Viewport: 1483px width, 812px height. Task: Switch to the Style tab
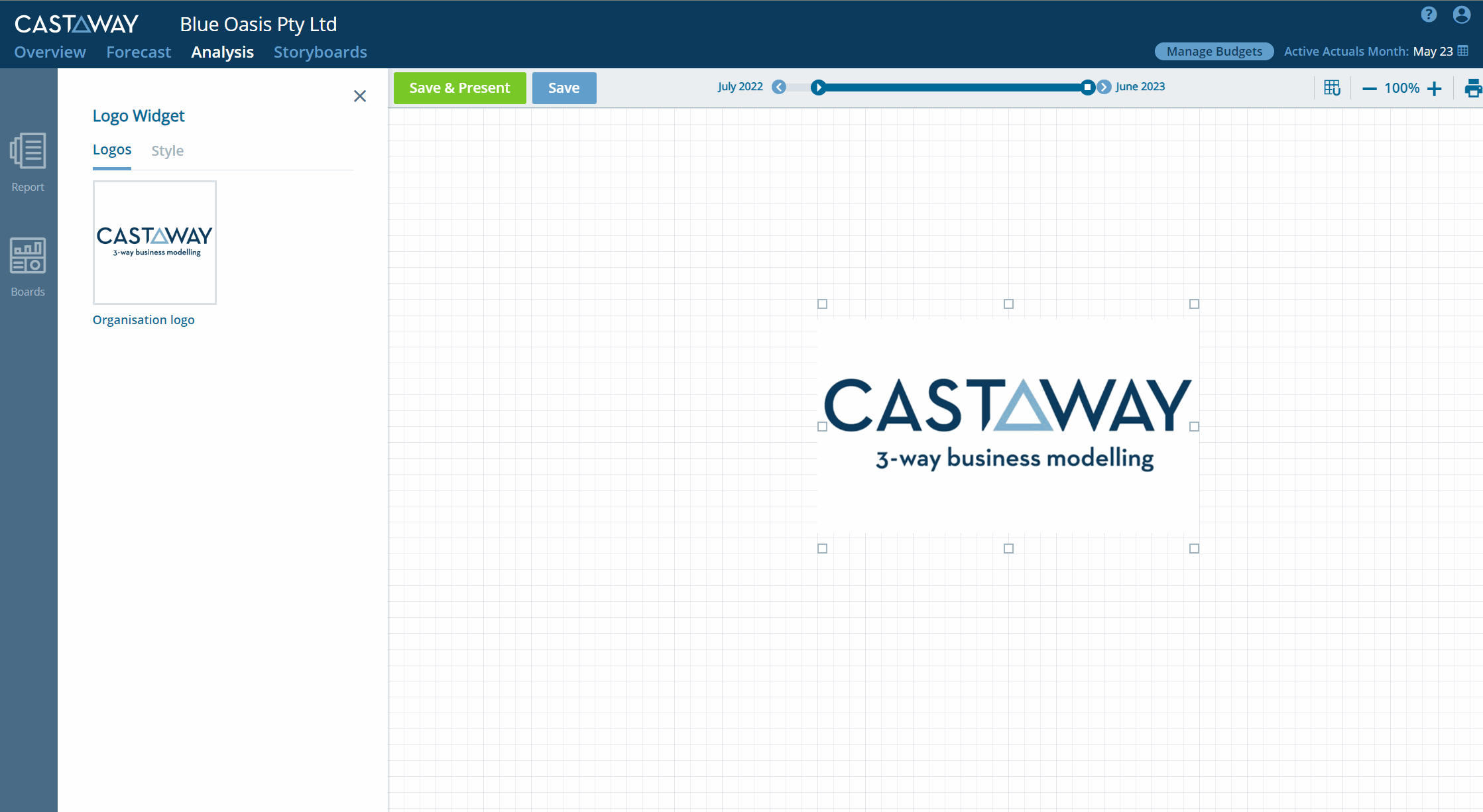click(x=168, y=150)
